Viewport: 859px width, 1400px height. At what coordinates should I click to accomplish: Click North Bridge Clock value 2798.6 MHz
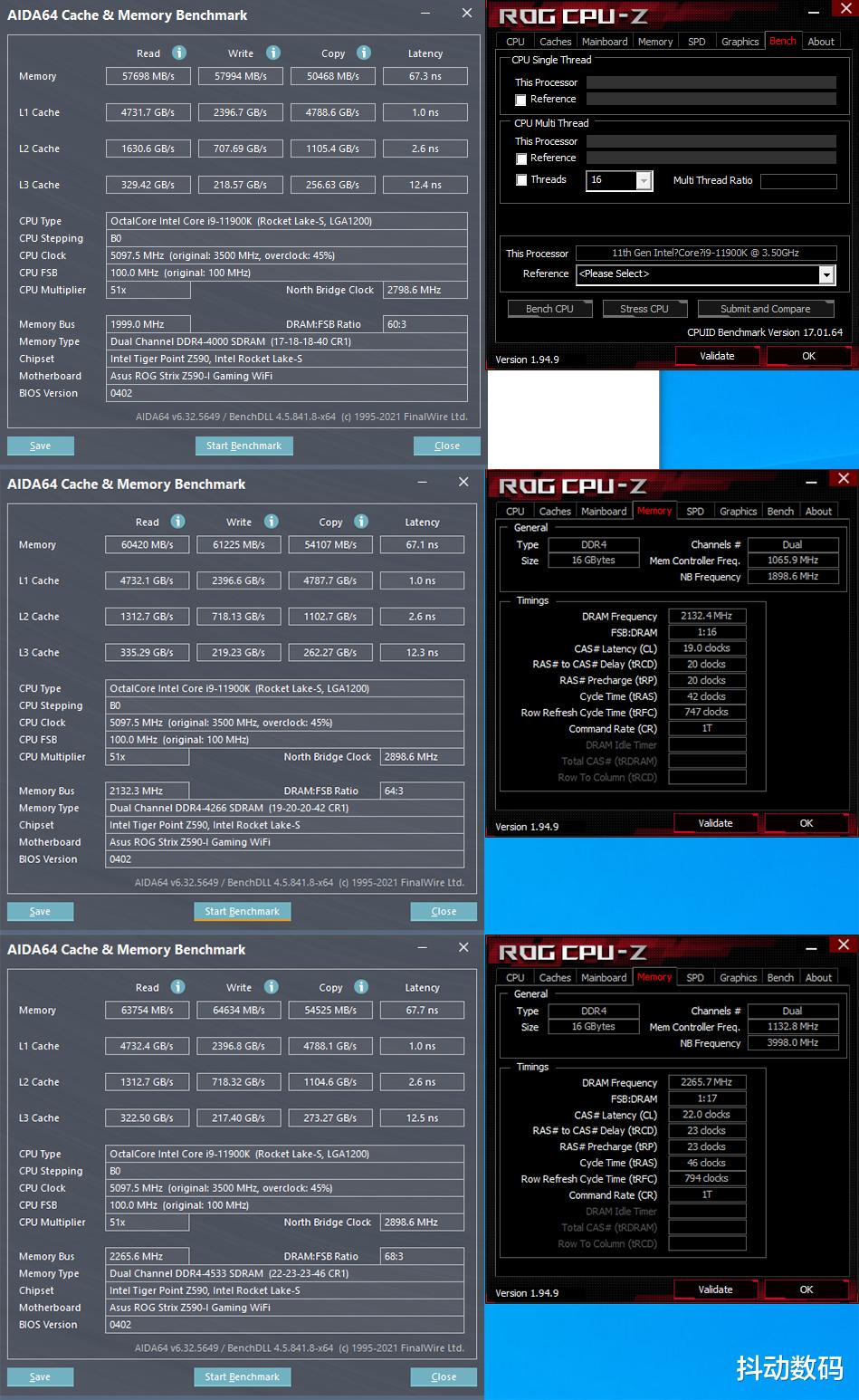point(425,290)
